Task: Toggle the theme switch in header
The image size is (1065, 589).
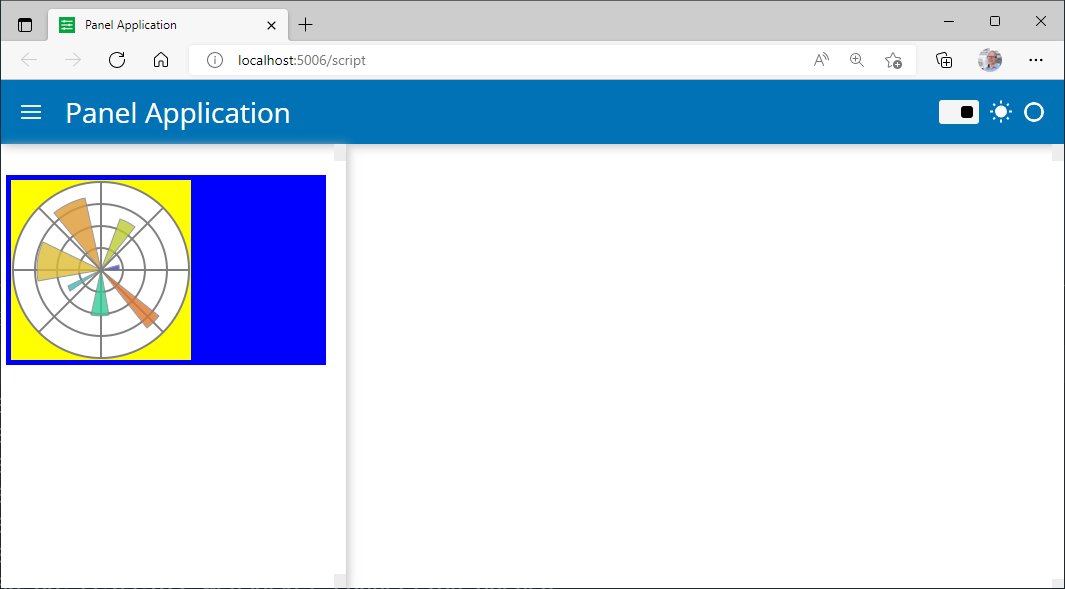Action: pyautogui.click(x=958, y=112)
